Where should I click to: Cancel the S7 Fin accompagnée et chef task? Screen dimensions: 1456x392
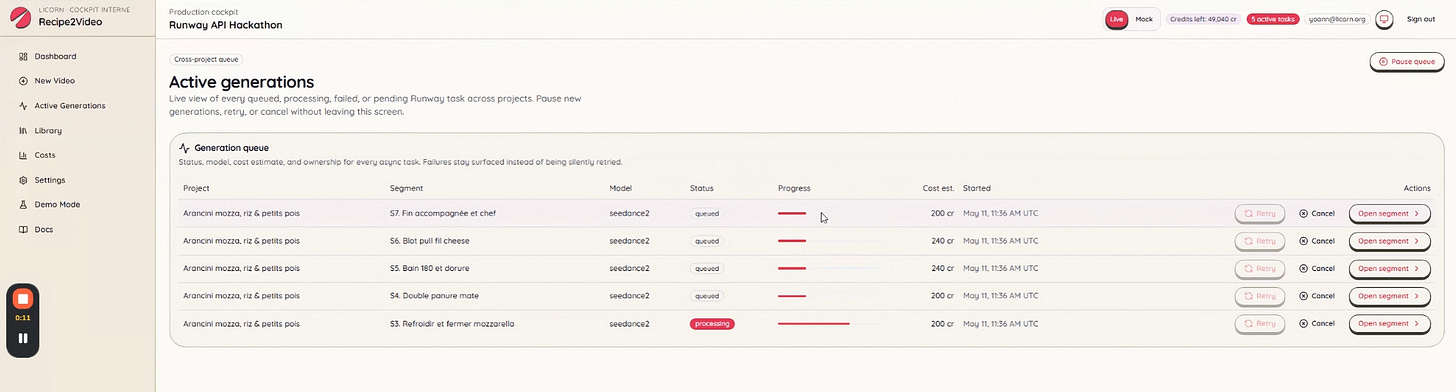1317,213
